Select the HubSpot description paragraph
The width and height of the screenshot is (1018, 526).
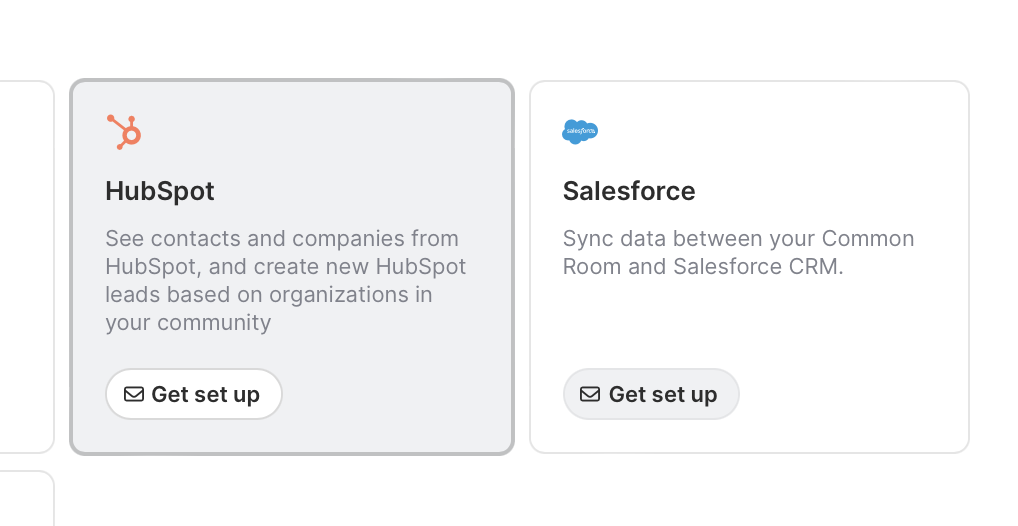tap(285, 281)
